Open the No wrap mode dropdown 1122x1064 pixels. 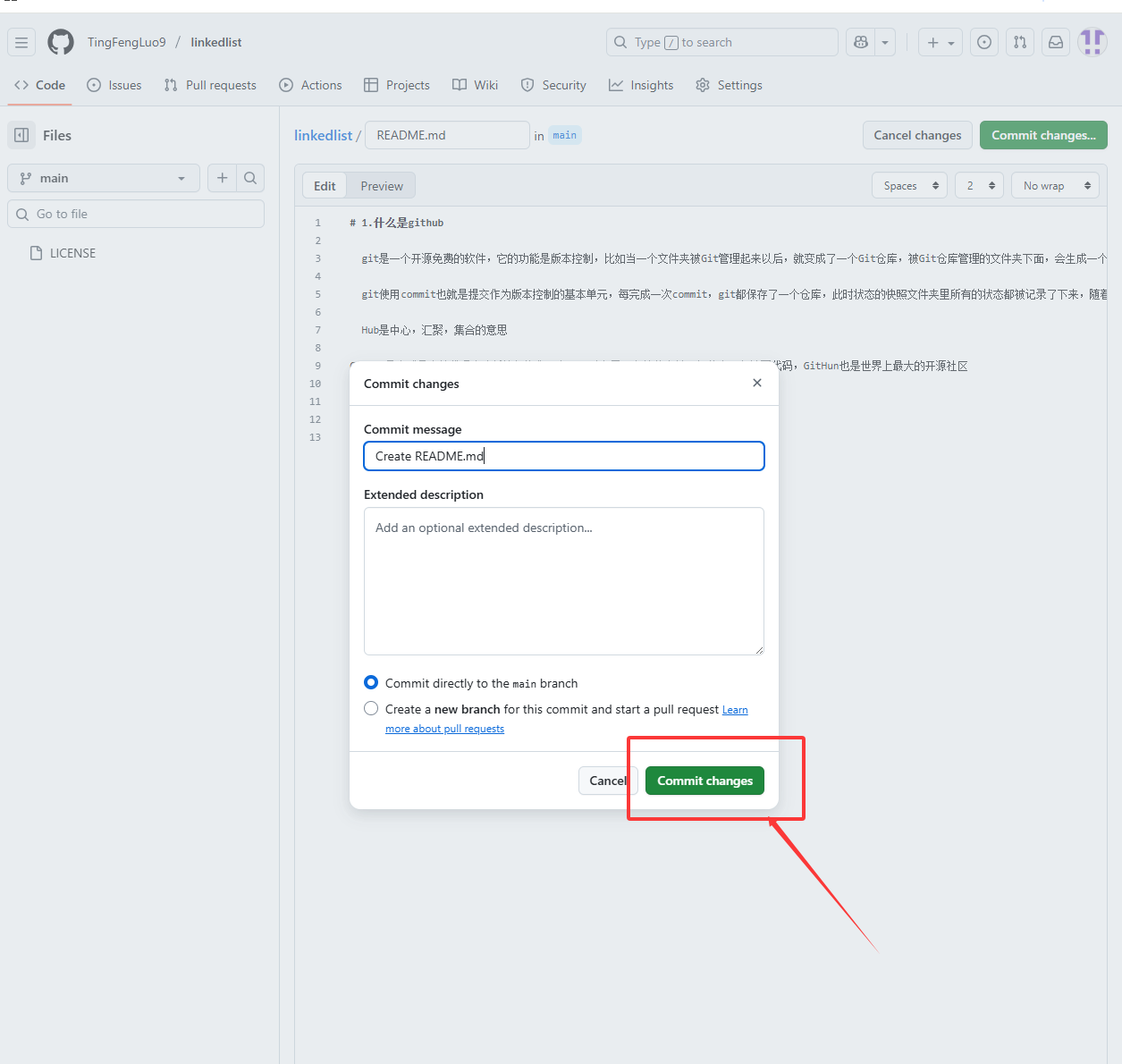tap(1055, 186)
